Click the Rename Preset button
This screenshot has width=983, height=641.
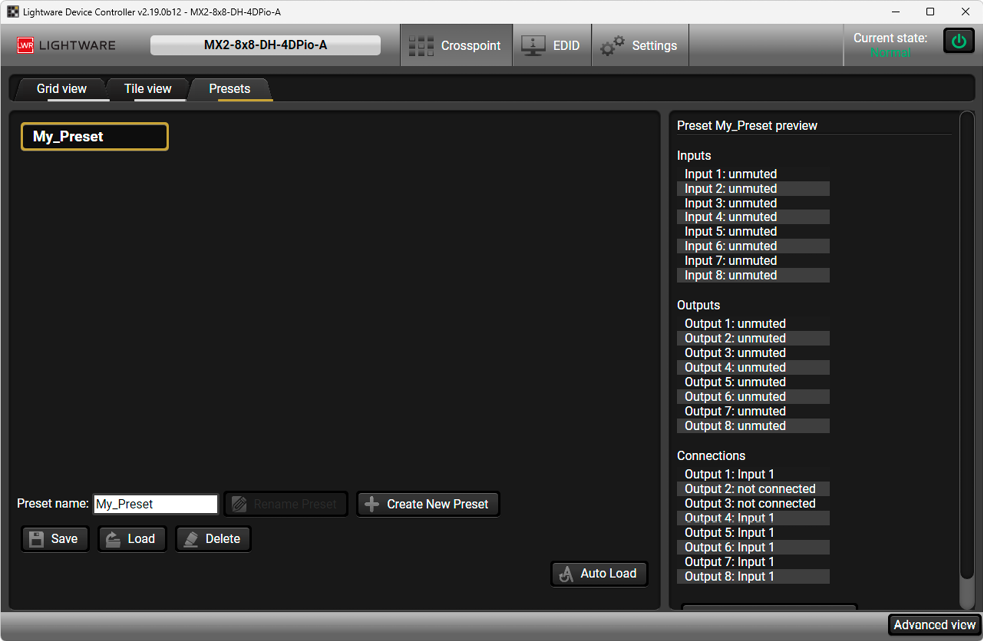point(285,504)
